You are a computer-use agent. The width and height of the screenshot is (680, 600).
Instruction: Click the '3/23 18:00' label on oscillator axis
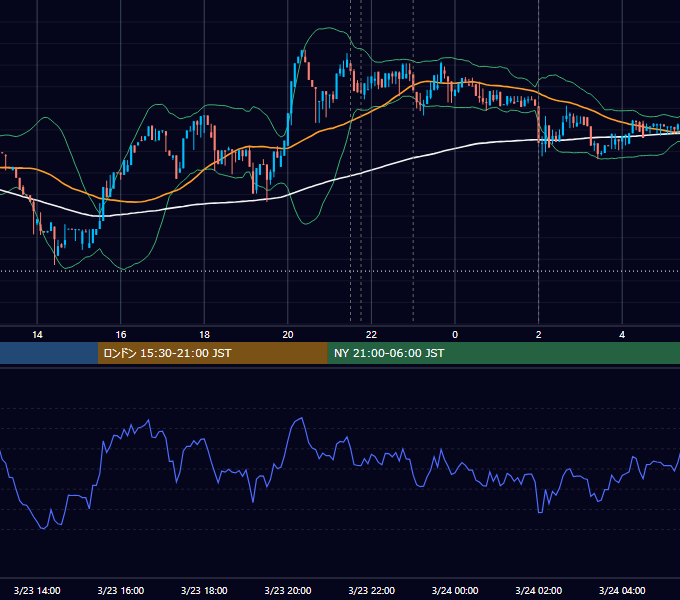point(204,590)
